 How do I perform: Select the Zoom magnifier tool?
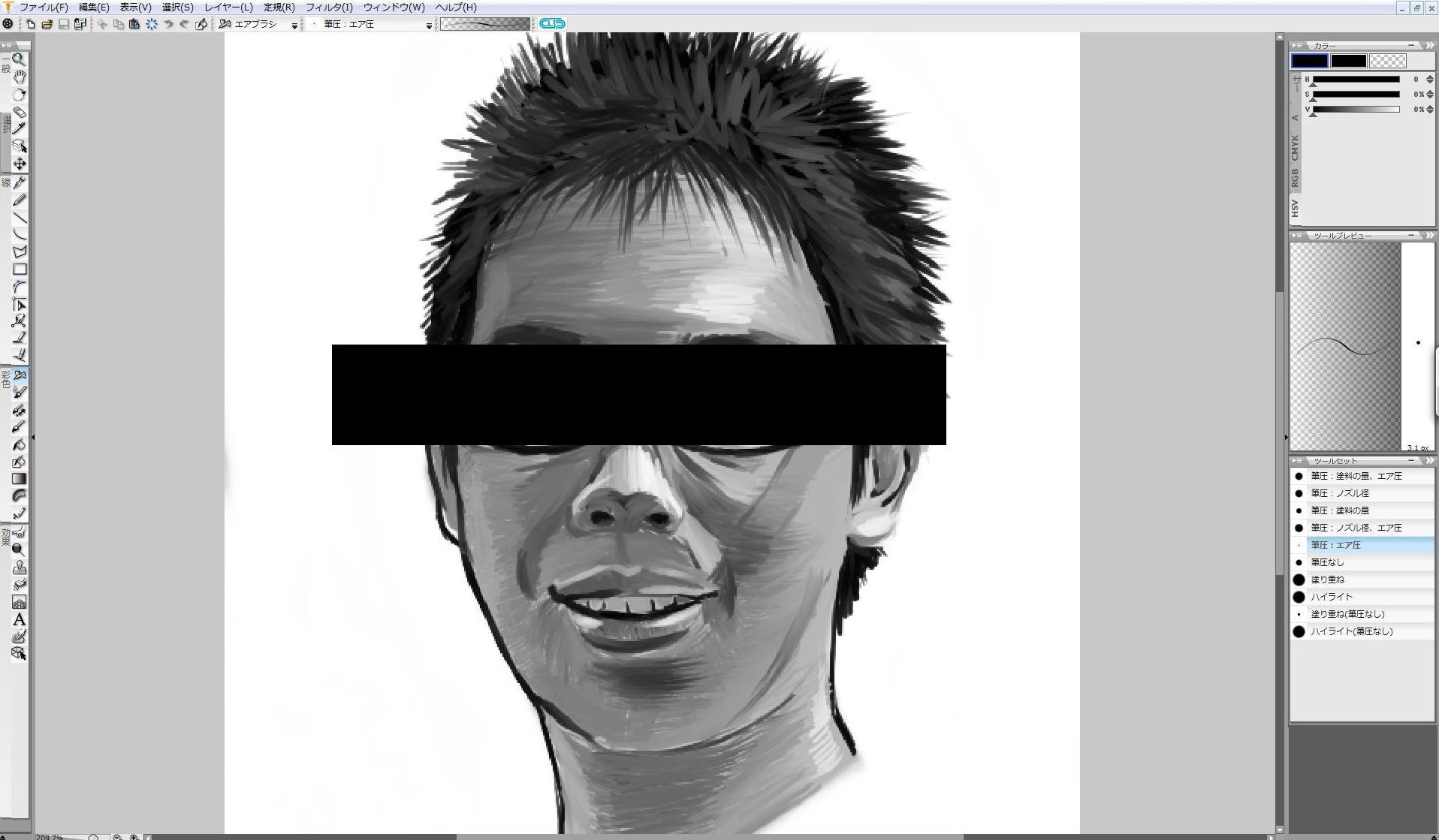[19, 59]
